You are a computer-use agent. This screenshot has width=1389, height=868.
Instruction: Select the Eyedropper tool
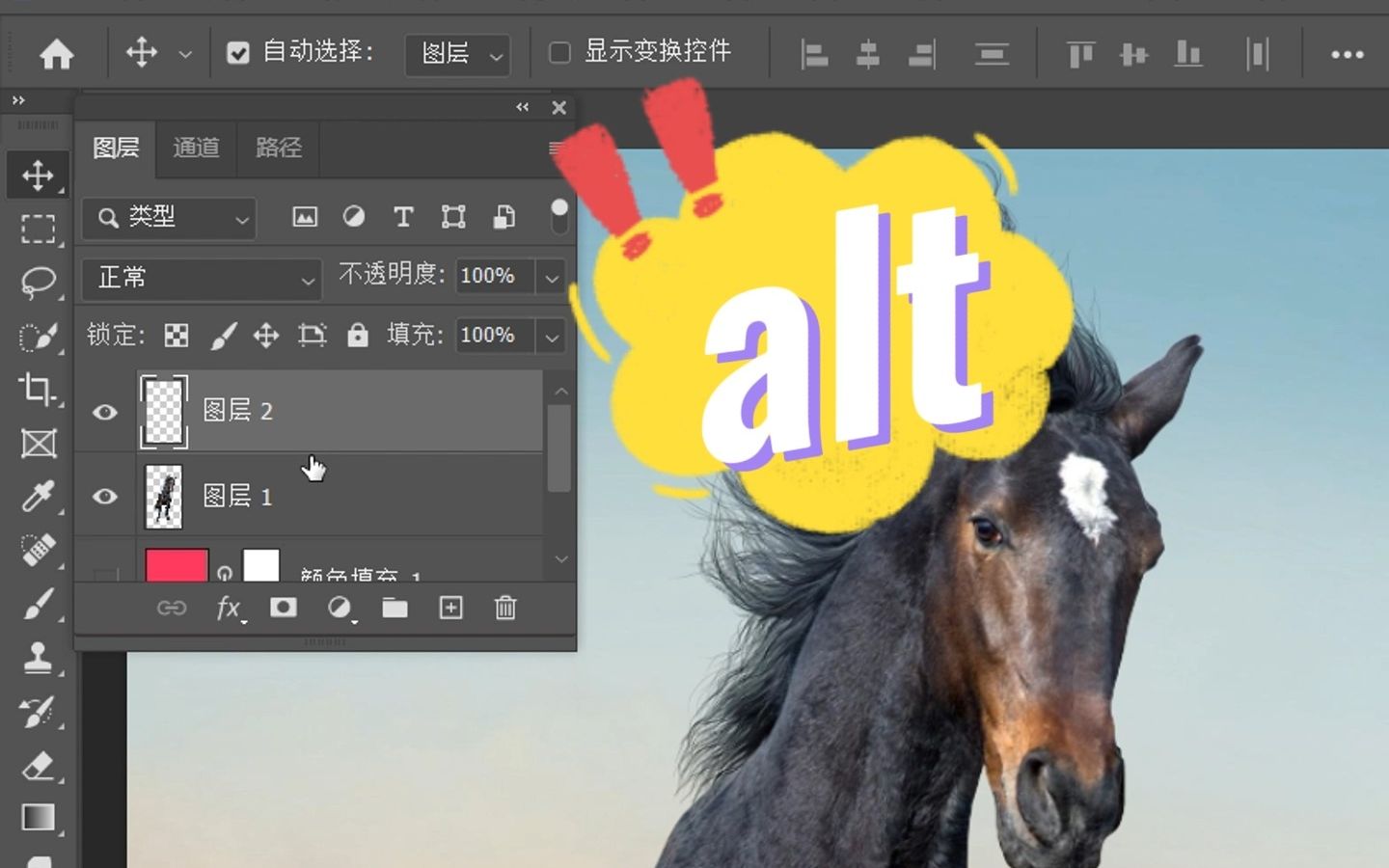tap(39, 497)
